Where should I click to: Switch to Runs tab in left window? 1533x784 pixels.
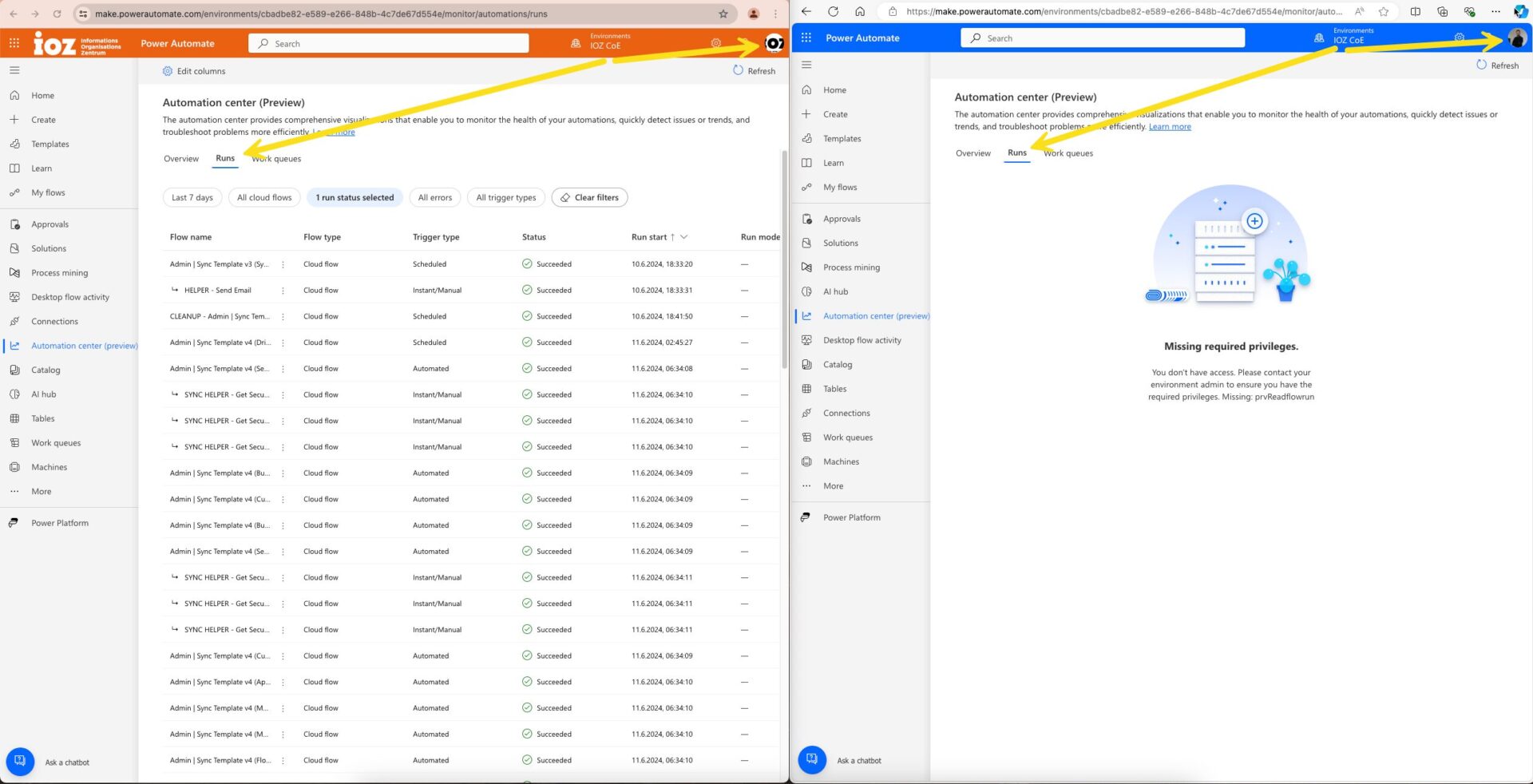pos(225,158)
